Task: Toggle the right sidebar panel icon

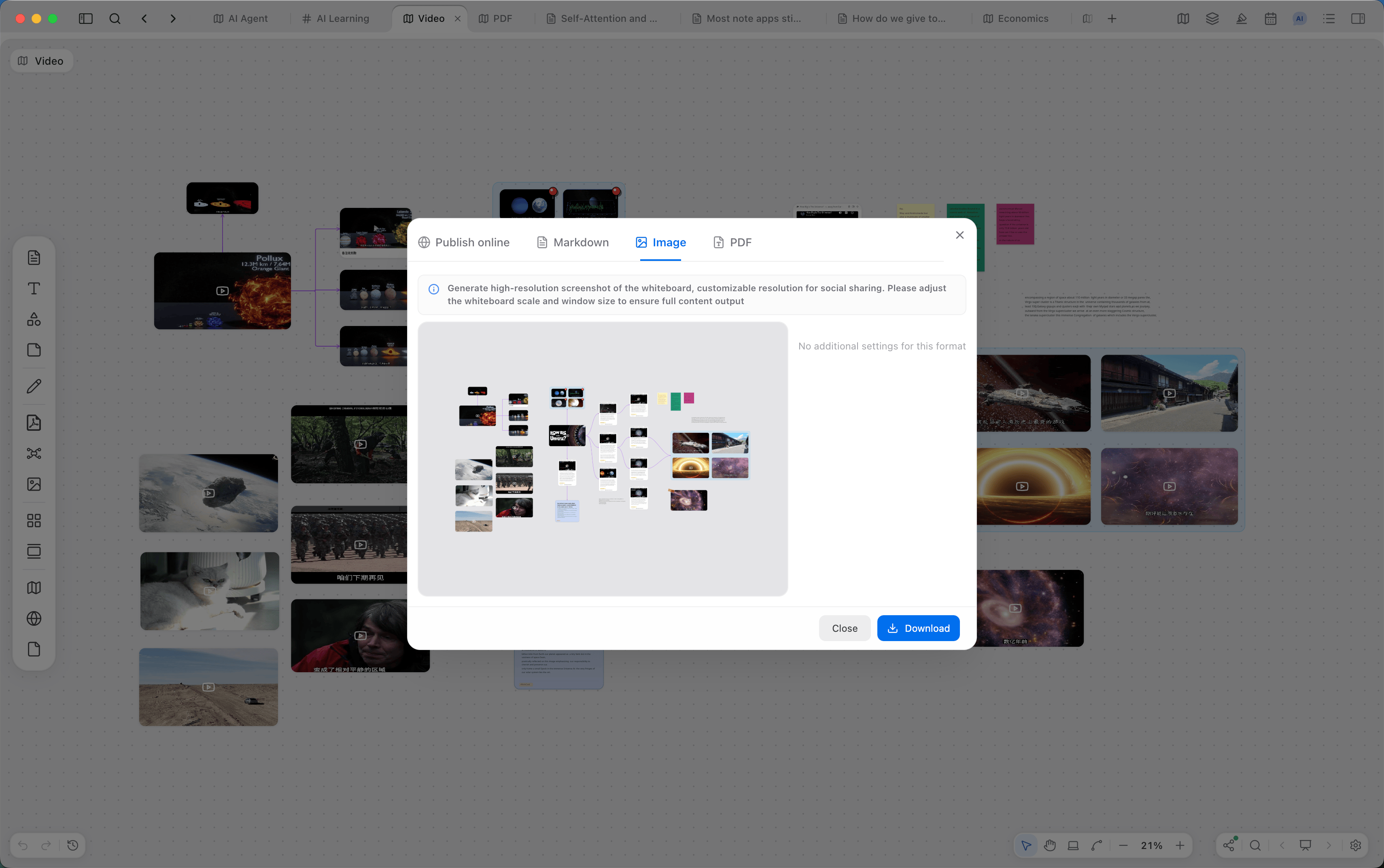Action: tap(1358, 18)
